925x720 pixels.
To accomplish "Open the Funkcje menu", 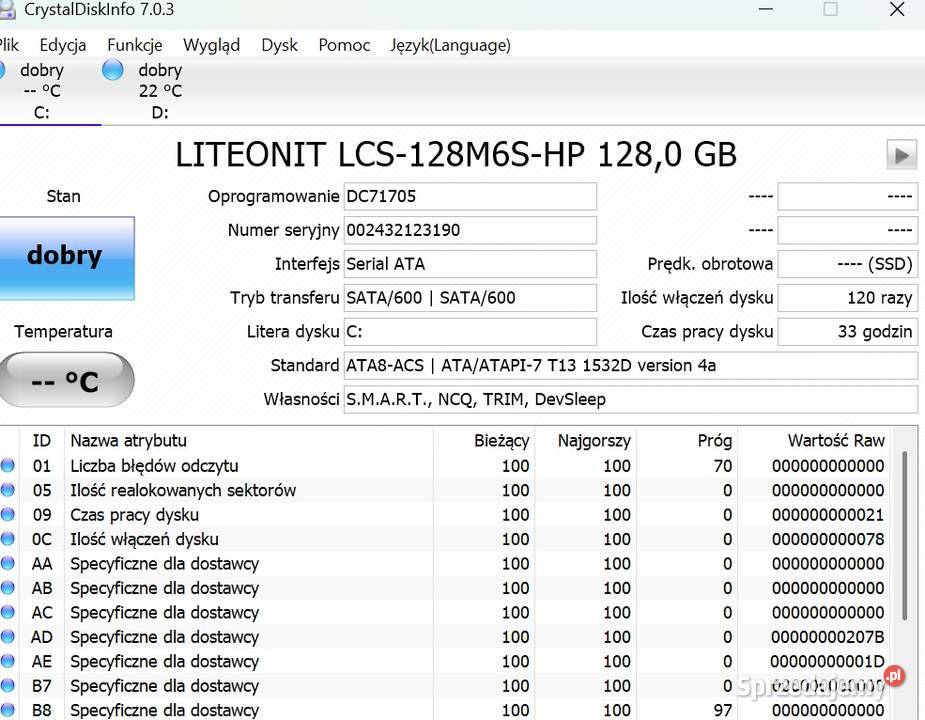I will click(x=134, y=45).
